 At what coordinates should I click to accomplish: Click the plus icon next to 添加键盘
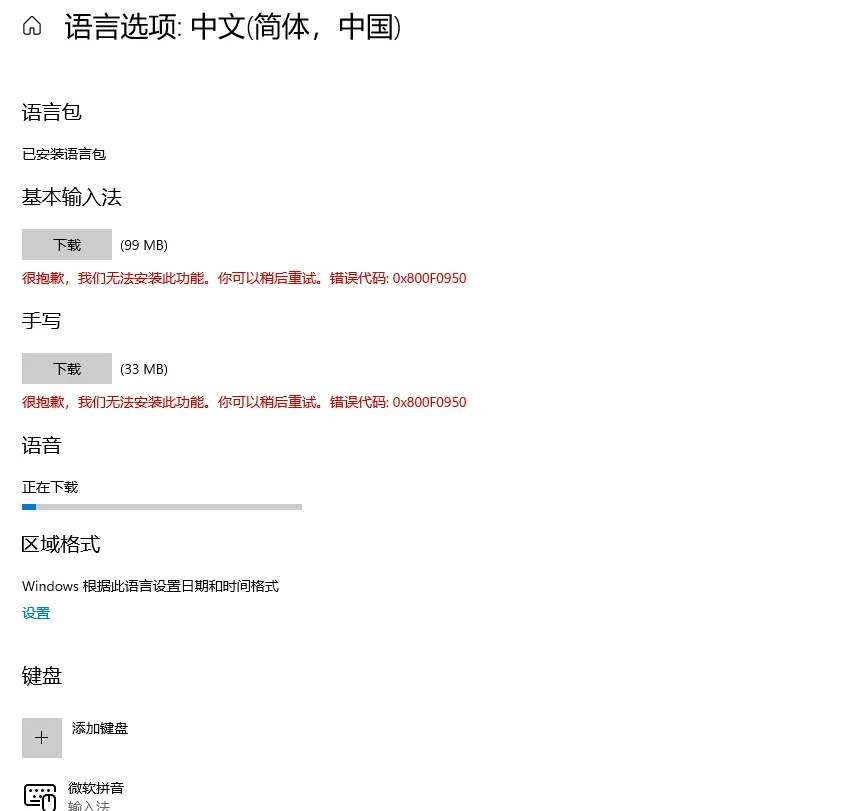(41, 737)
